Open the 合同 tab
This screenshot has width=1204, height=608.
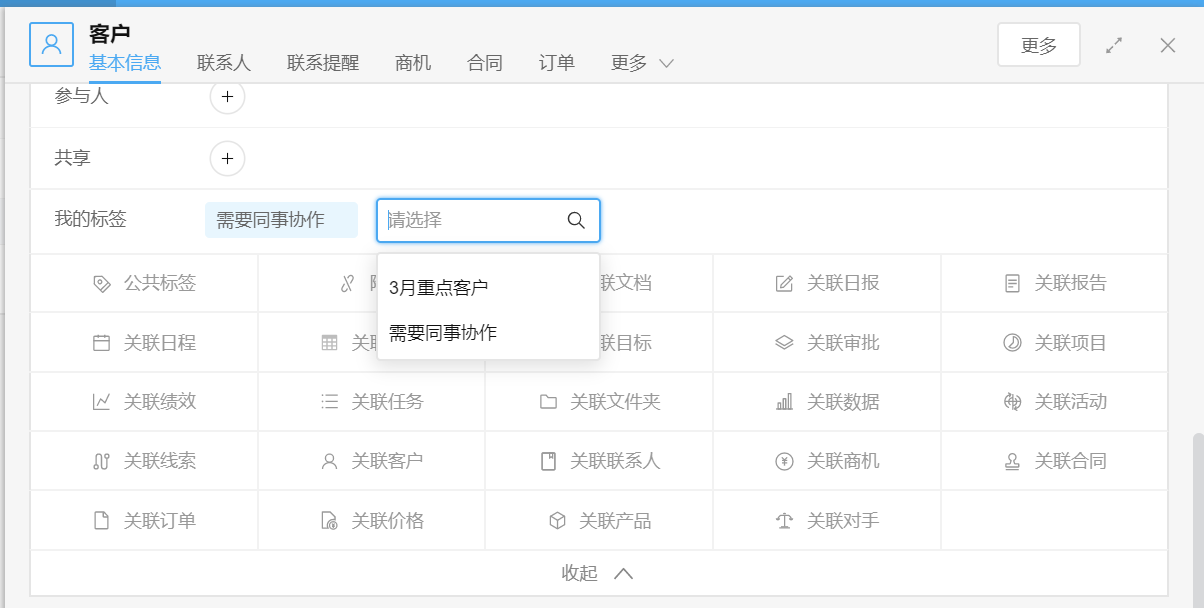pos(485,63)
